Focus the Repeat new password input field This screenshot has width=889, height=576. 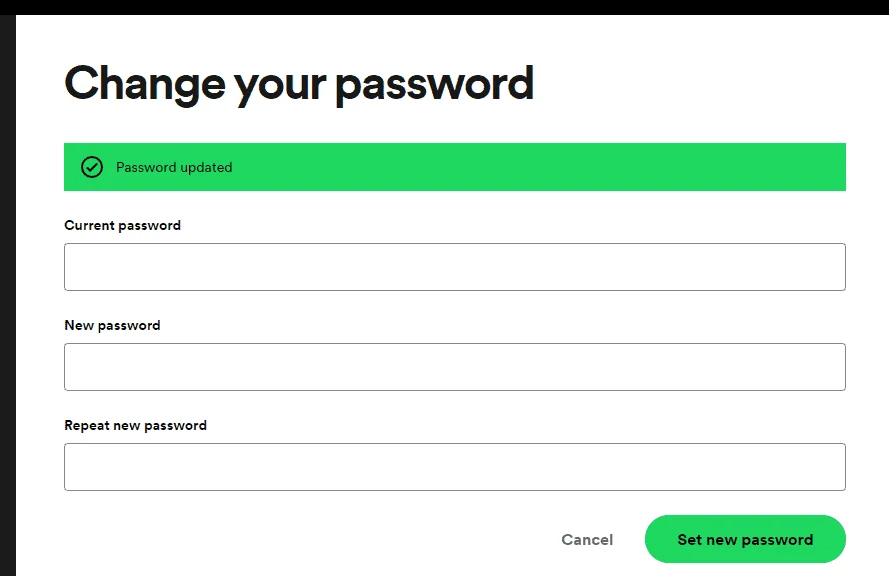[455, 467]
